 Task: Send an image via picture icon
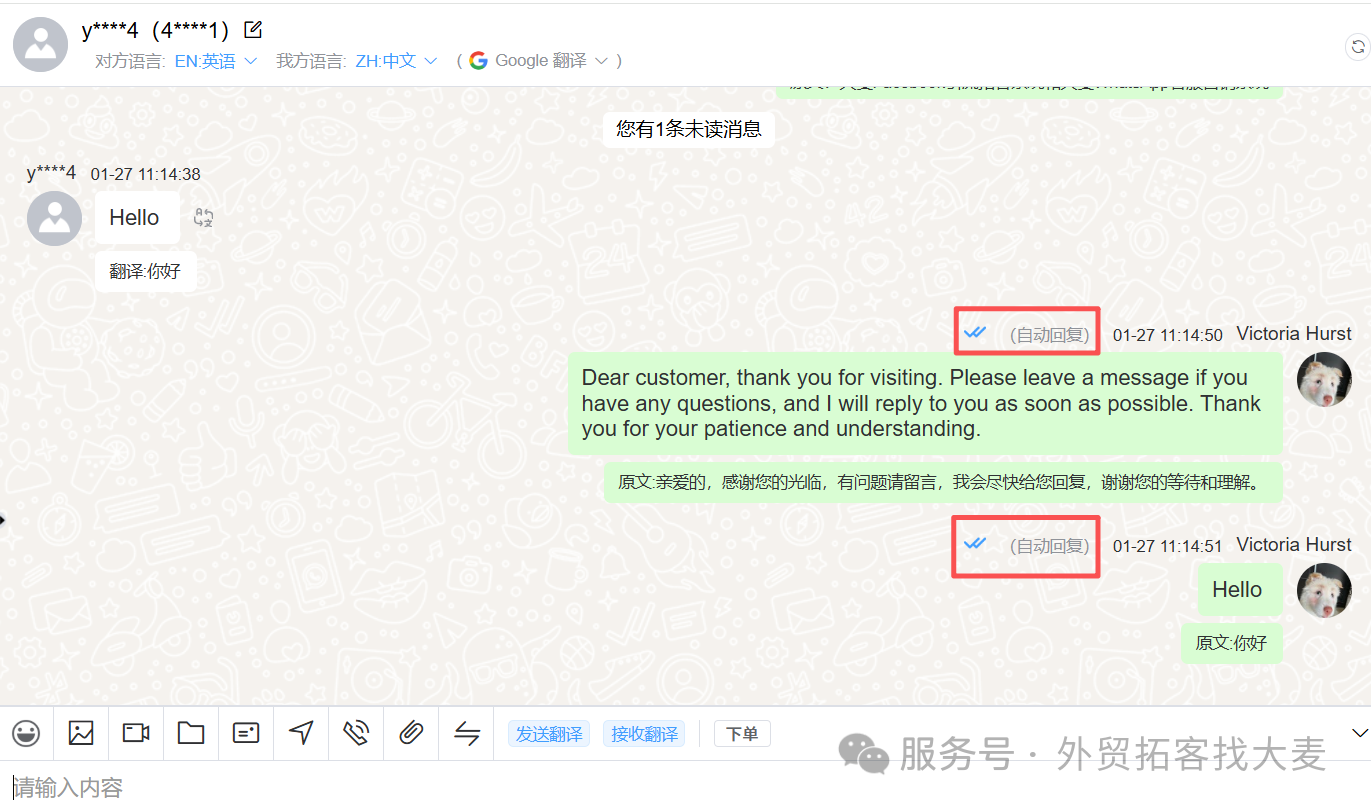(x=81, y=733)
